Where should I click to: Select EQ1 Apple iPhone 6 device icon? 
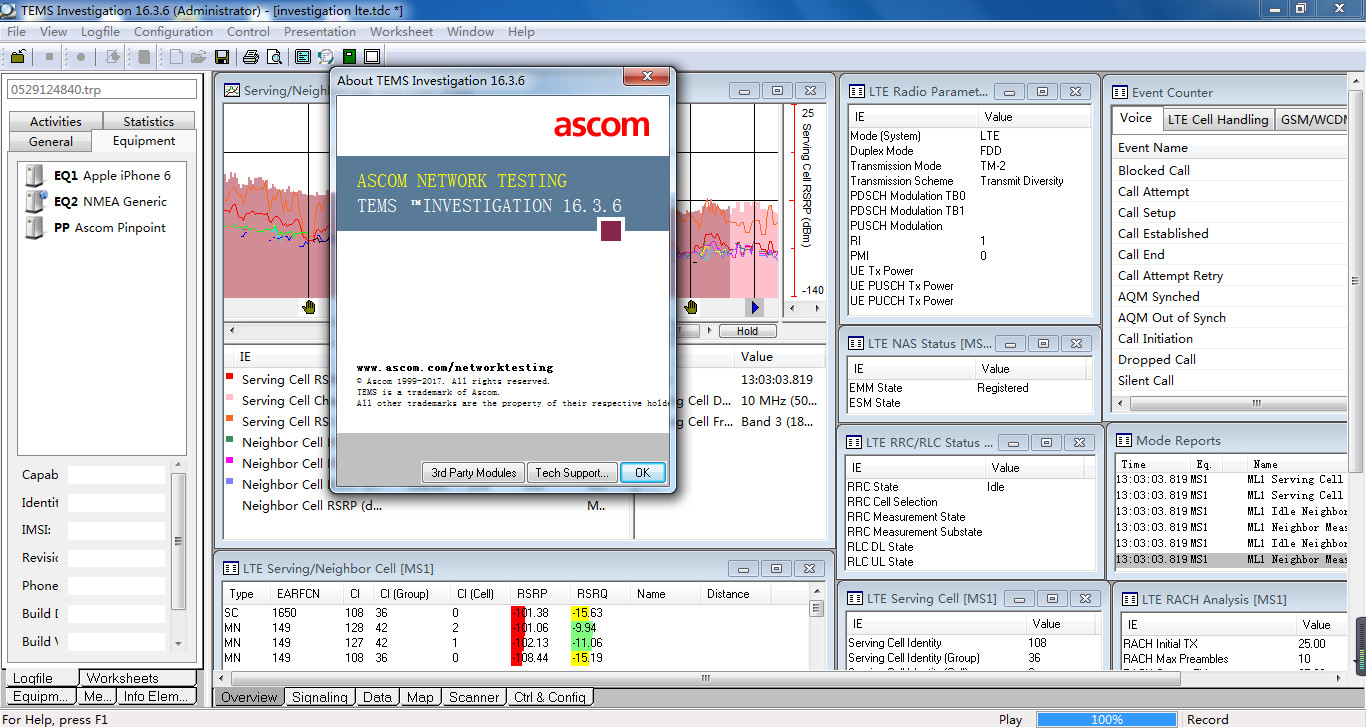35,176
